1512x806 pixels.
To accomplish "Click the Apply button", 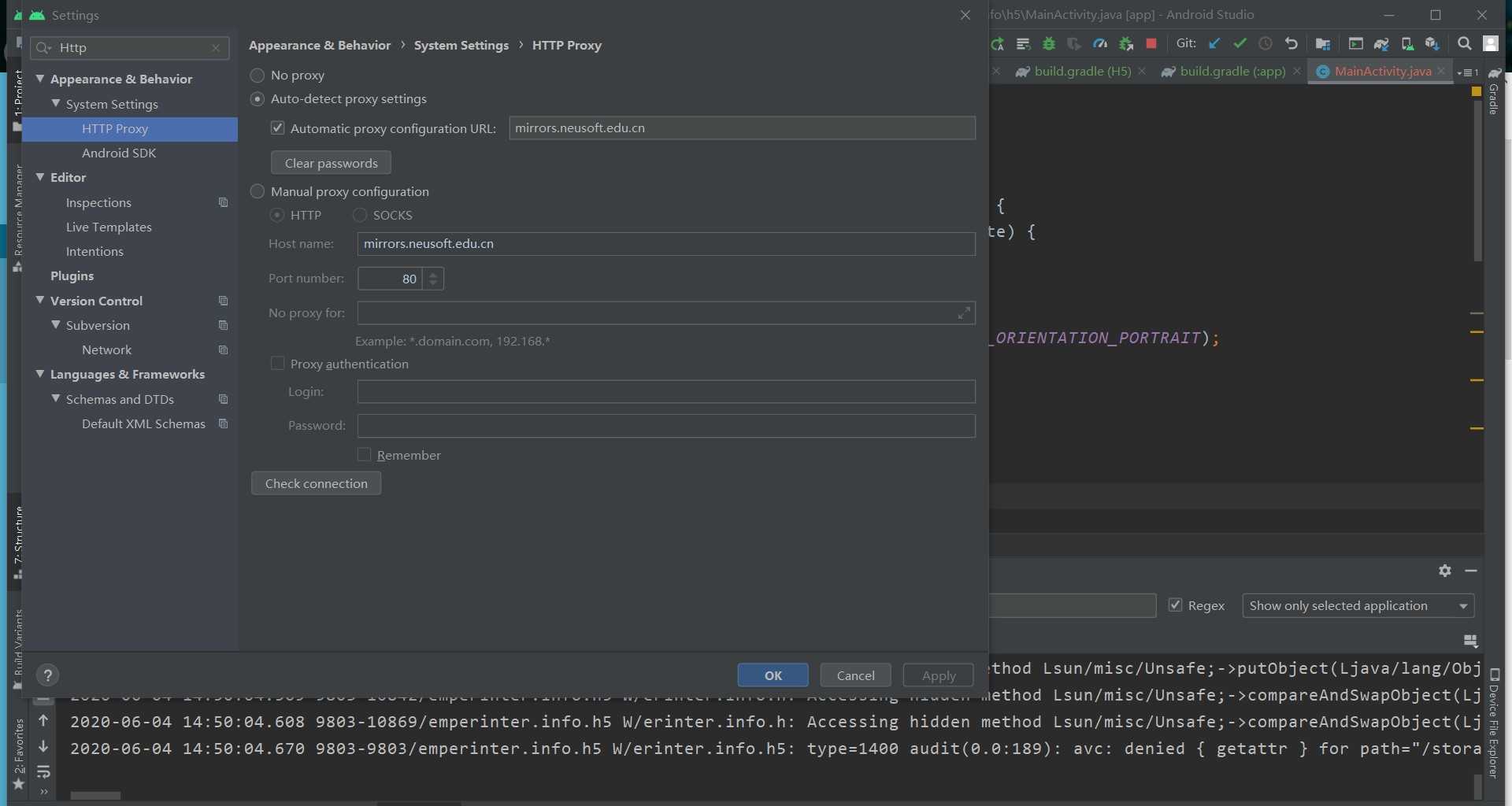I will coord(938,675).
